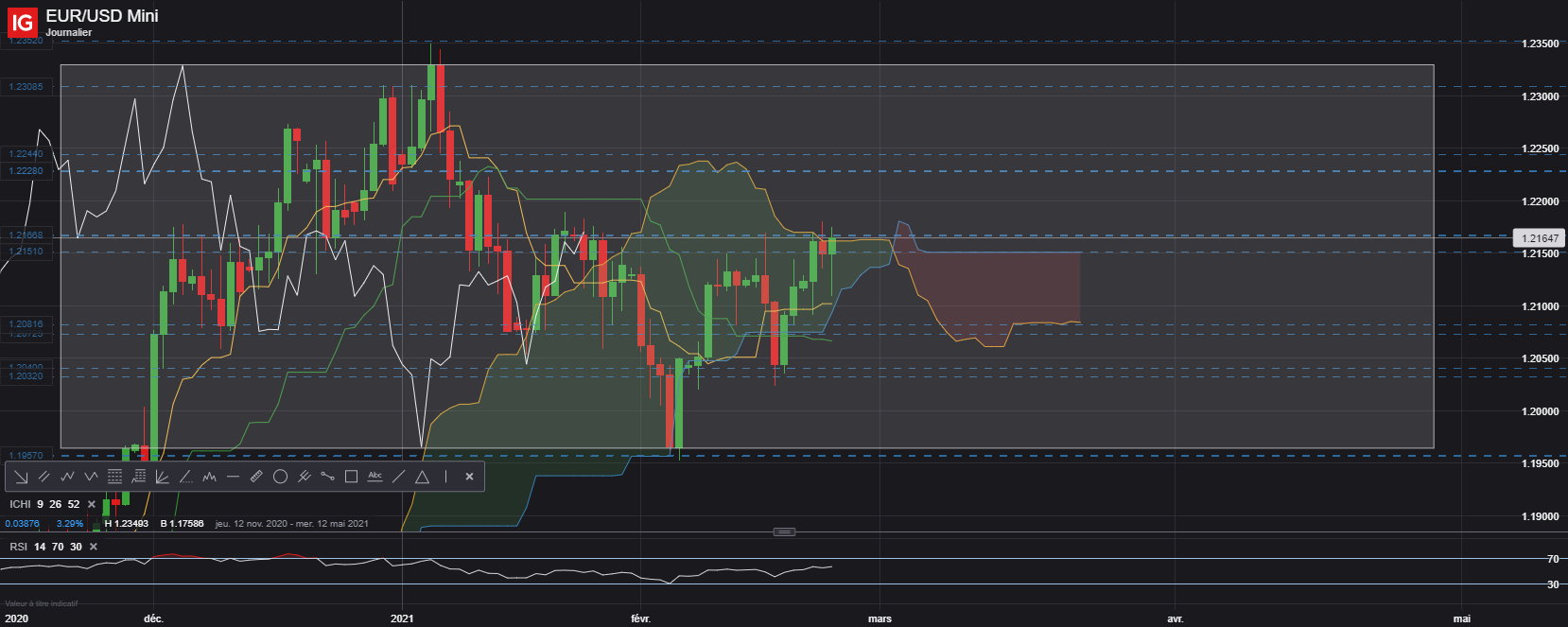
Task: Click the 1.22280 level label
Action: pyautogui.click(x=26, y=171)
